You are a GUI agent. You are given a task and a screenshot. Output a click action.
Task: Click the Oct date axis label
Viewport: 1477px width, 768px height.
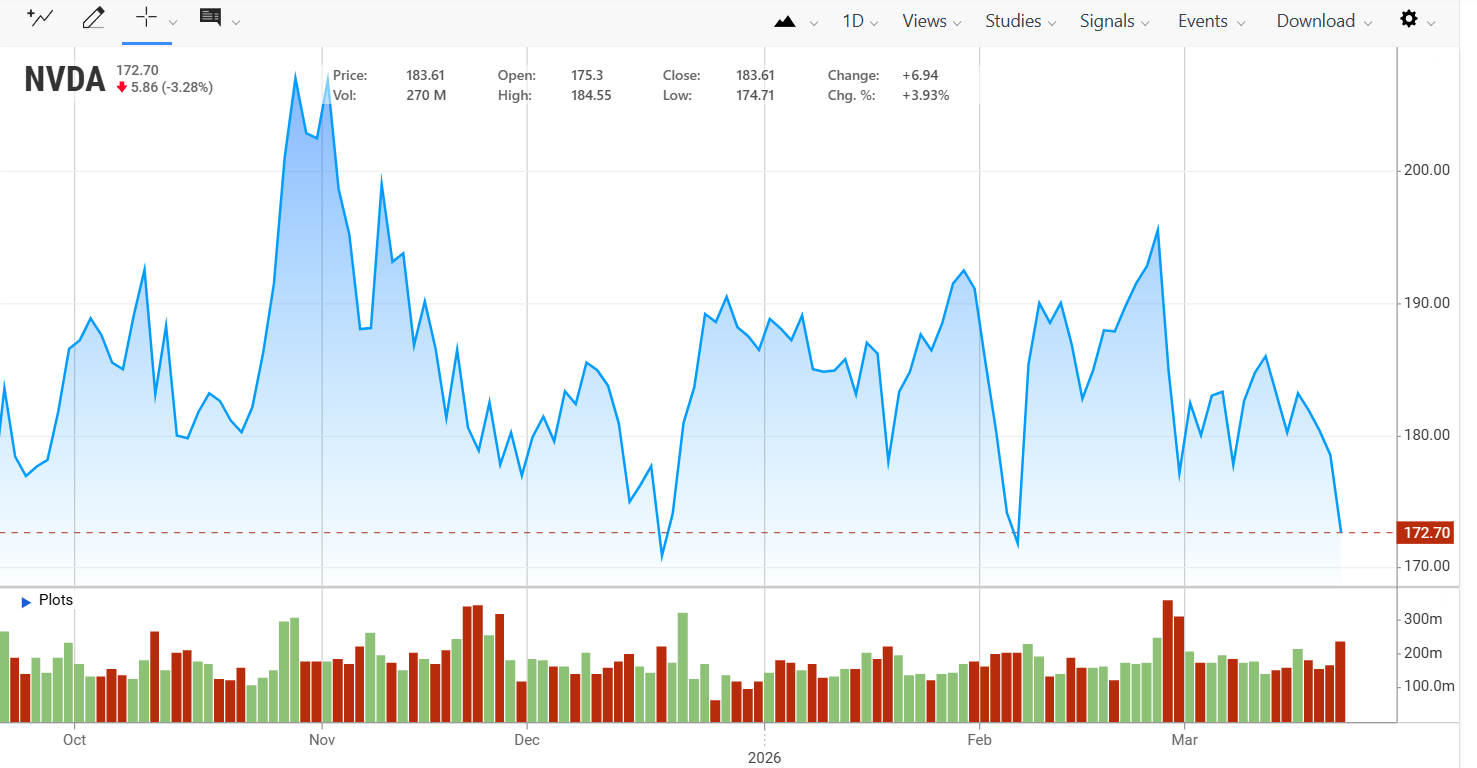click(74, 740)
